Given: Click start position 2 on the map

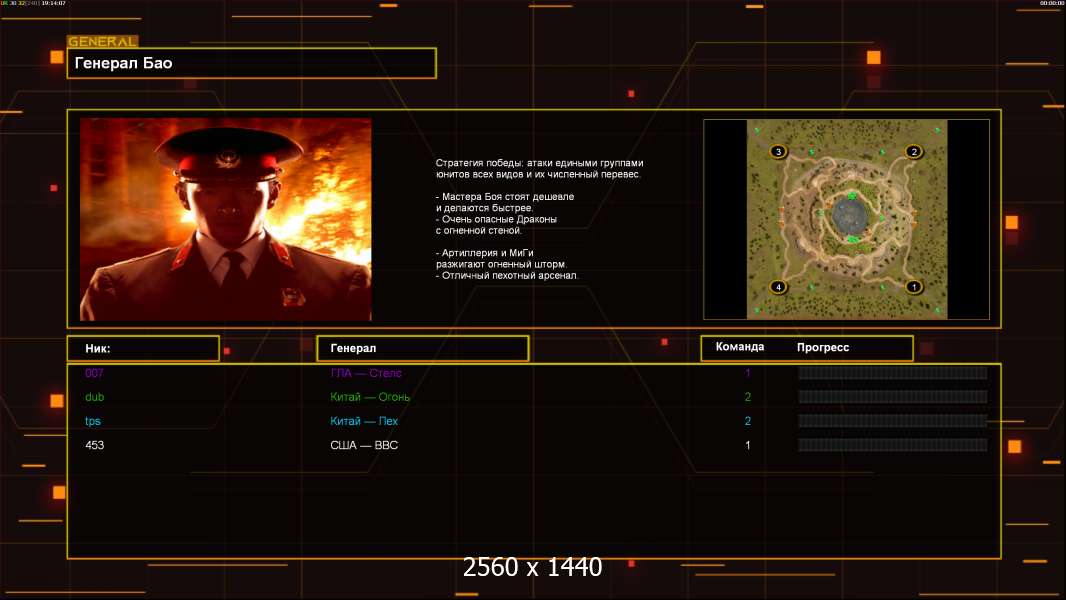Looking at the screenshot, I should 914,152.
